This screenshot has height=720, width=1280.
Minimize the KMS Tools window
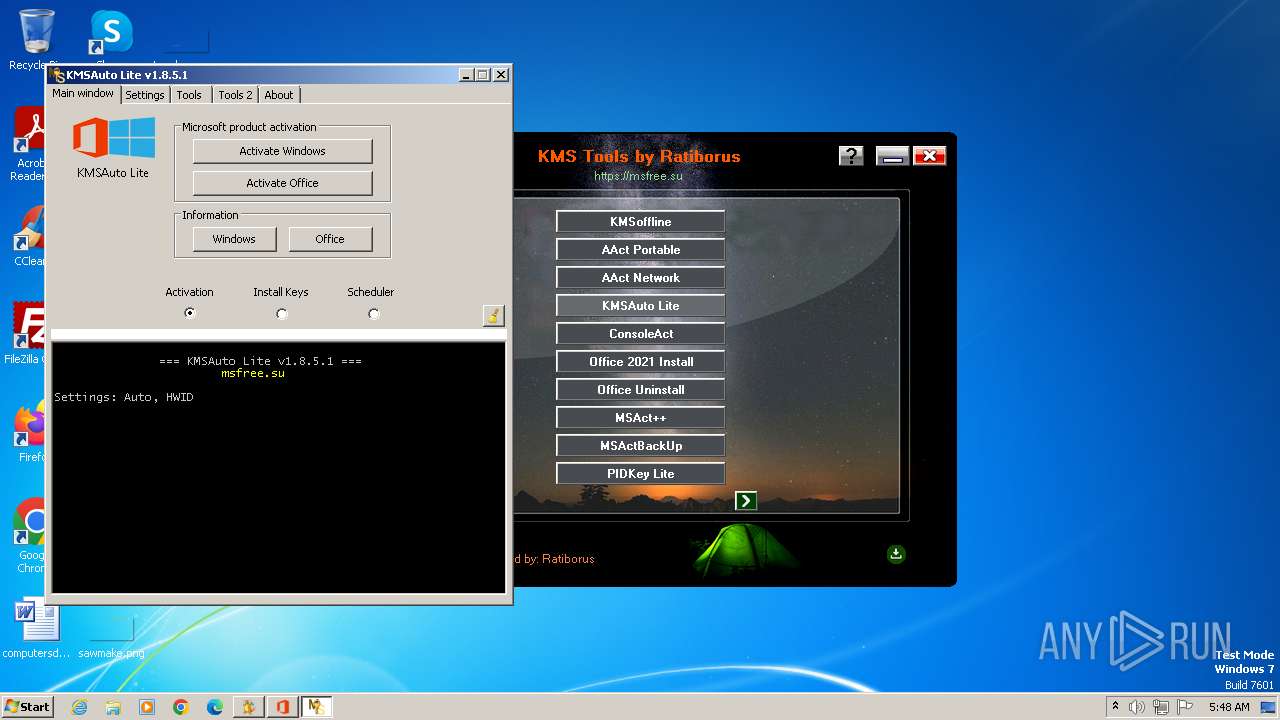coord(892,156)
